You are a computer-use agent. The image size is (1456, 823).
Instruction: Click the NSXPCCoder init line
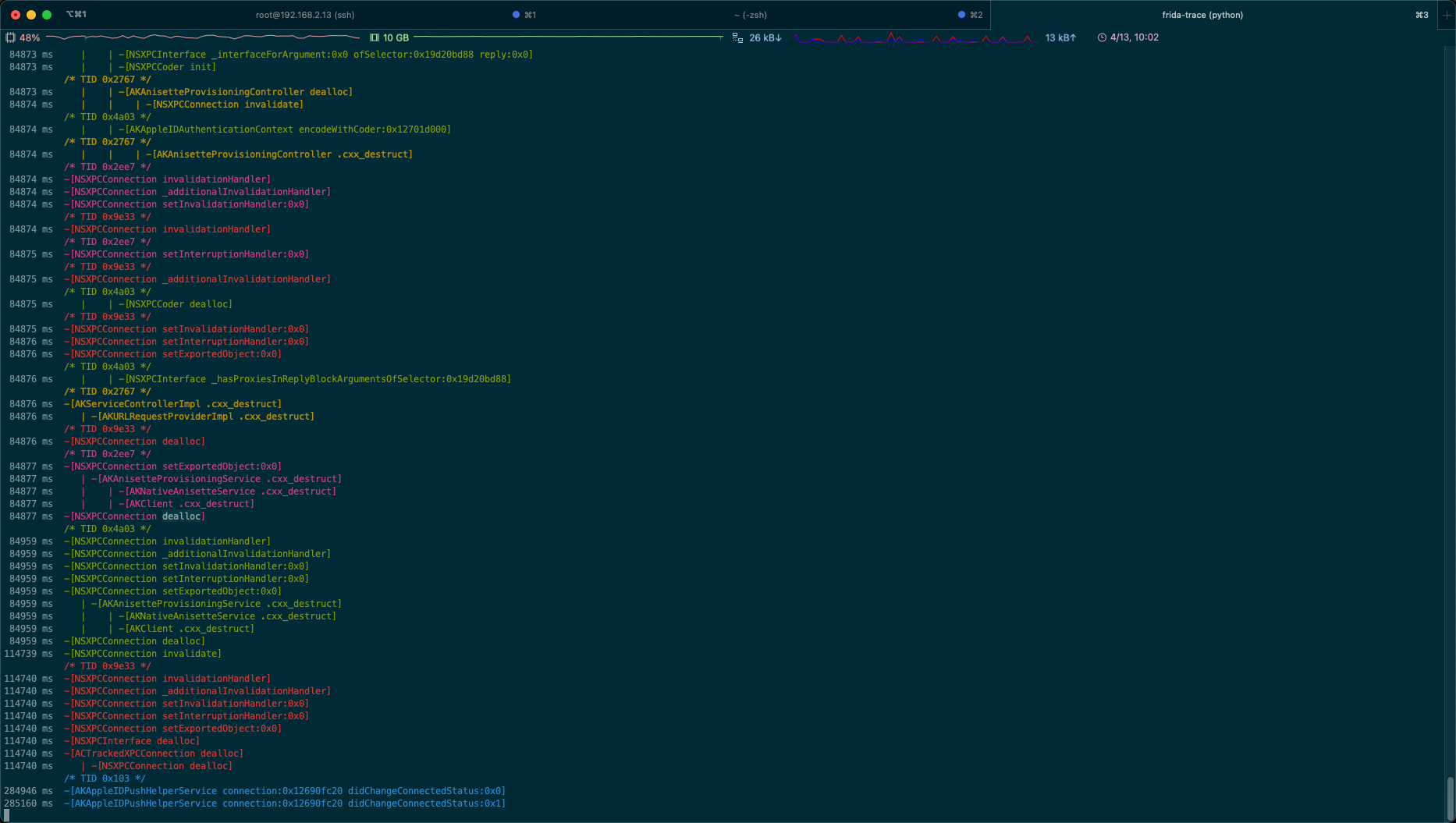(x=168, y=67)
